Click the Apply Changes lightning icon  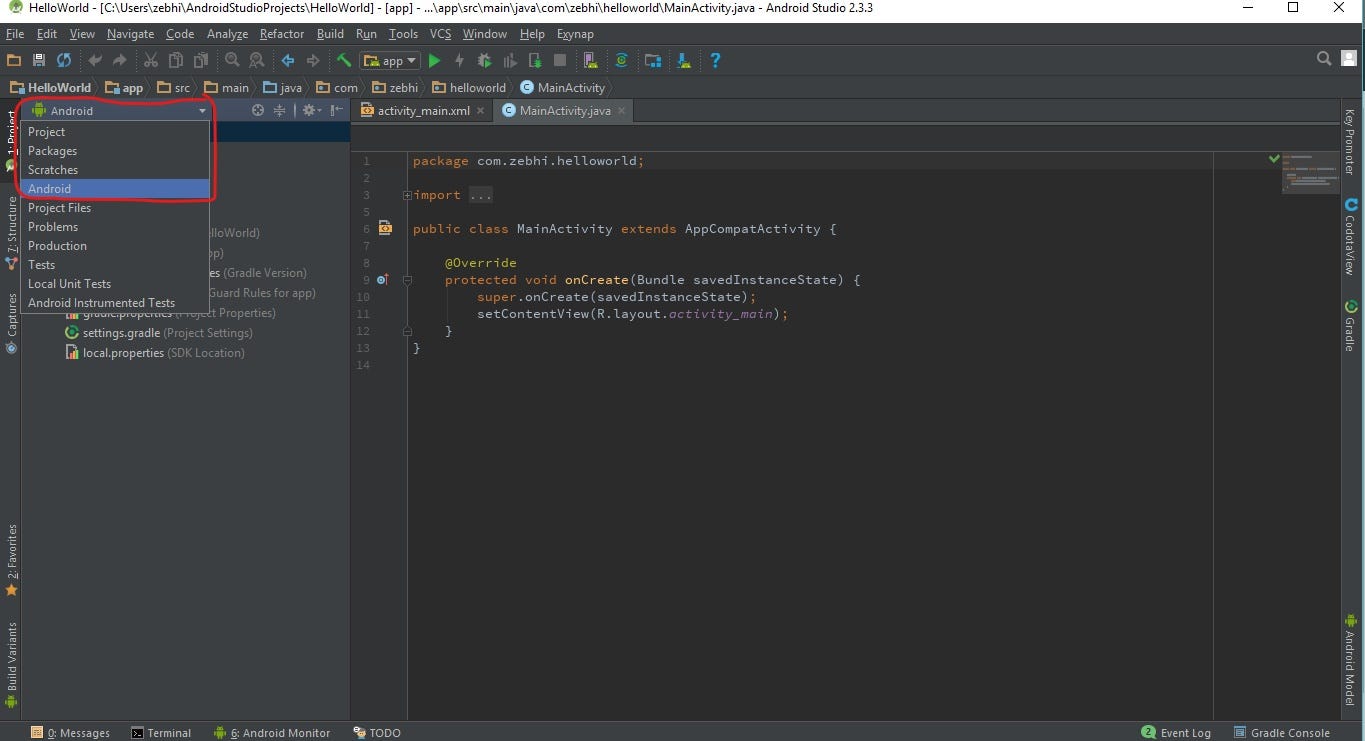[460, 60]
